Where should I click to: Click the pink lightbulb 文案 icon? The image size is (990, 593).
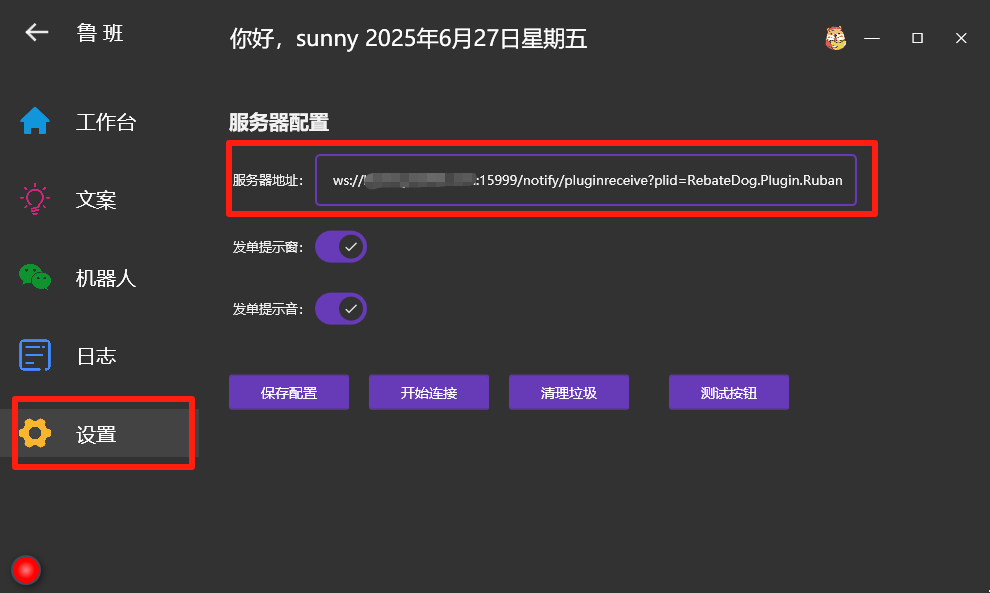pyautogui.click(x=35, y=199)
